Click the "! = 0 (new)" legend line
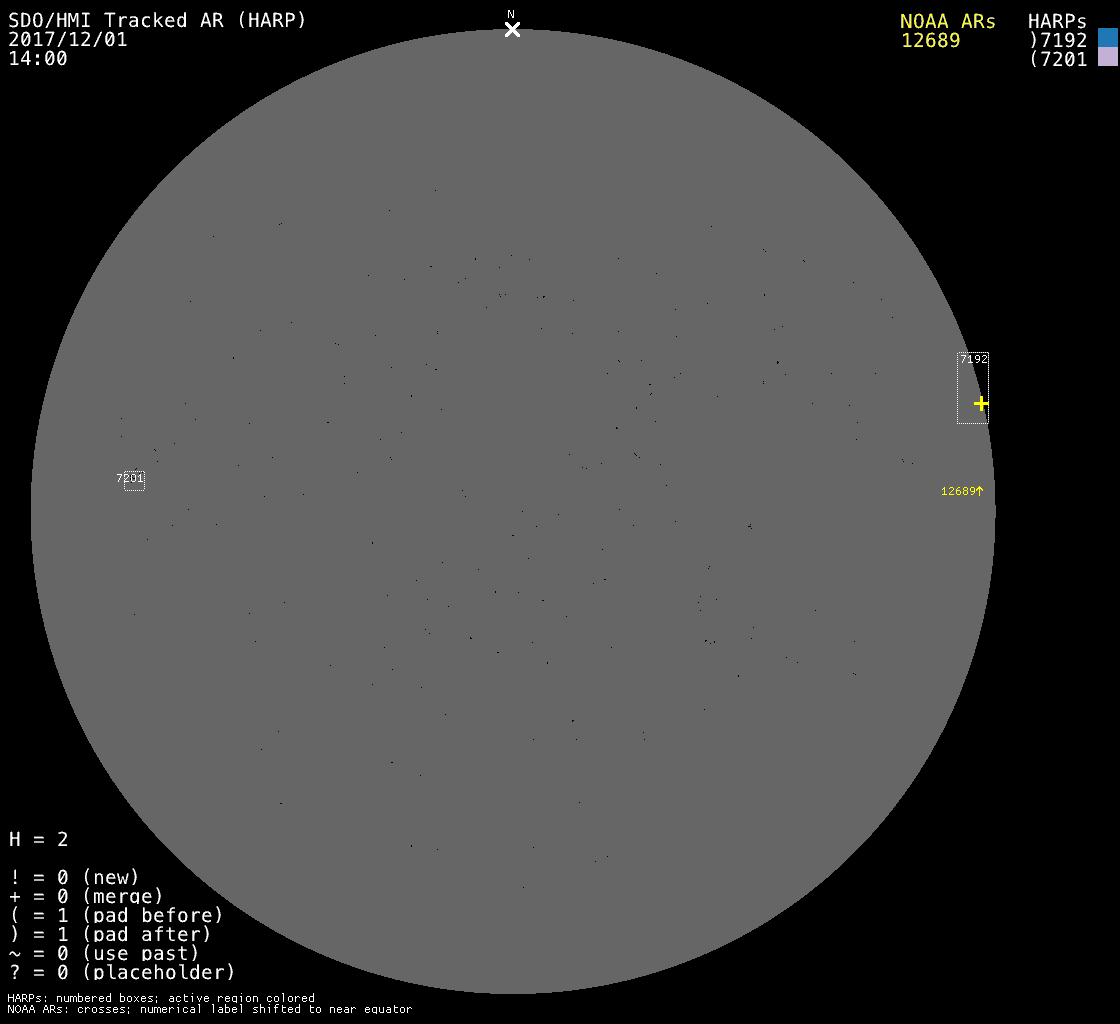 74,877
